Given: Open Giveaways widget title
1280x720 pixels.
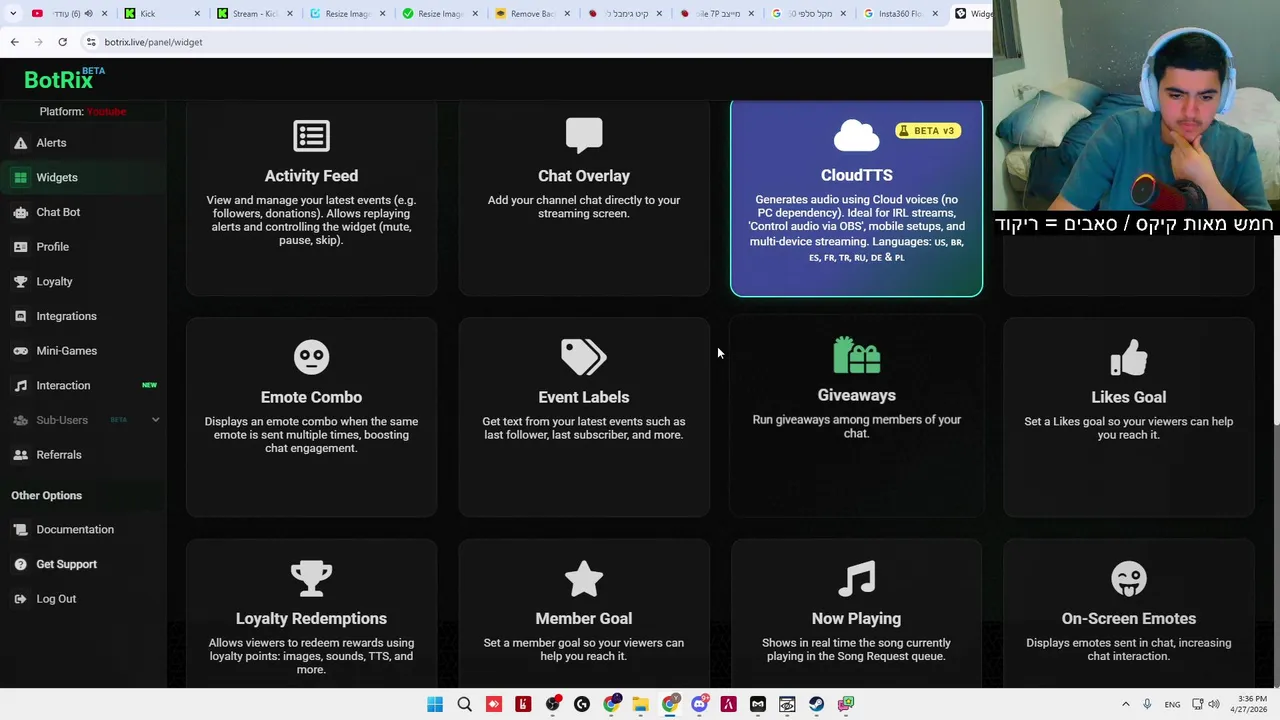Looking at the screenshot, I should click(x=857, y=395).
